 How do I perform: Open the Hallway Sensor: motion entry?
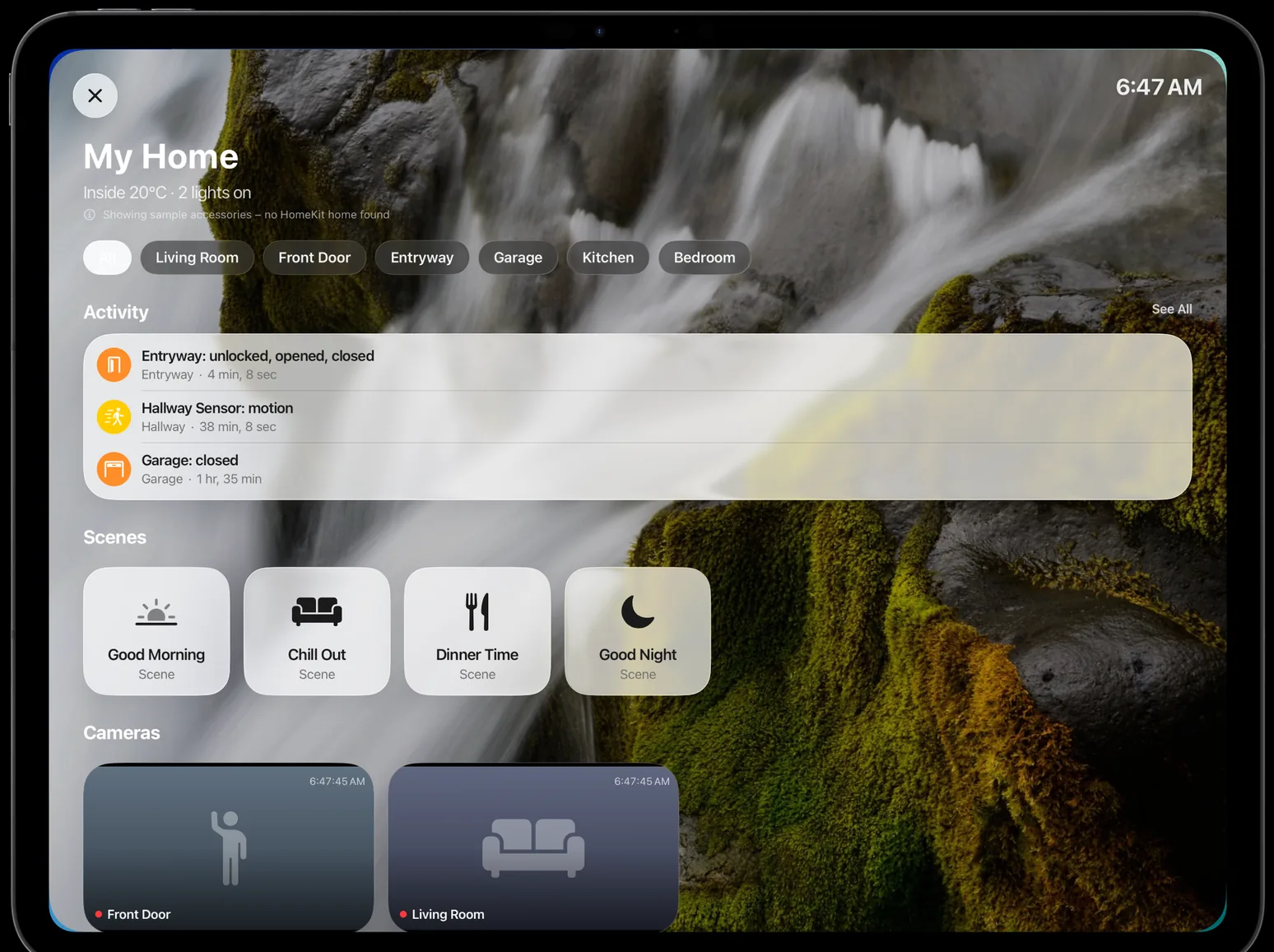(x=638, y=417)
